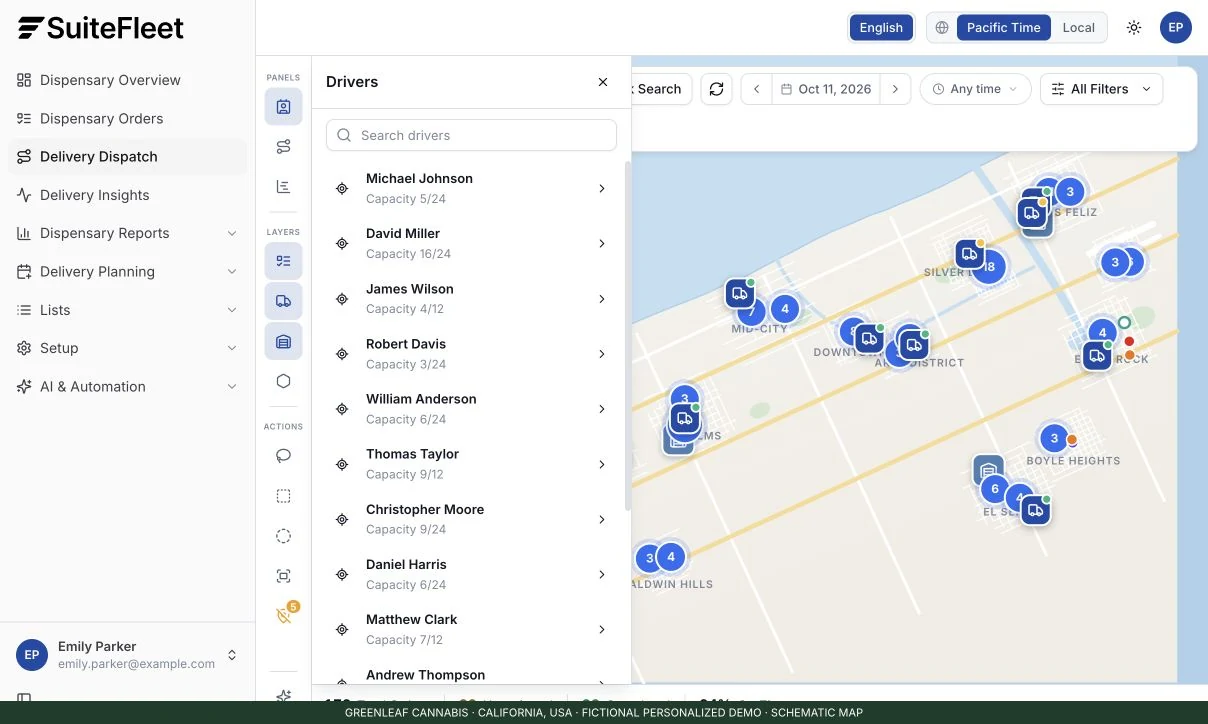The image size is (1208, 724).
Task: Click the Search button on map toolbar
Action: (x=659, y=89)
